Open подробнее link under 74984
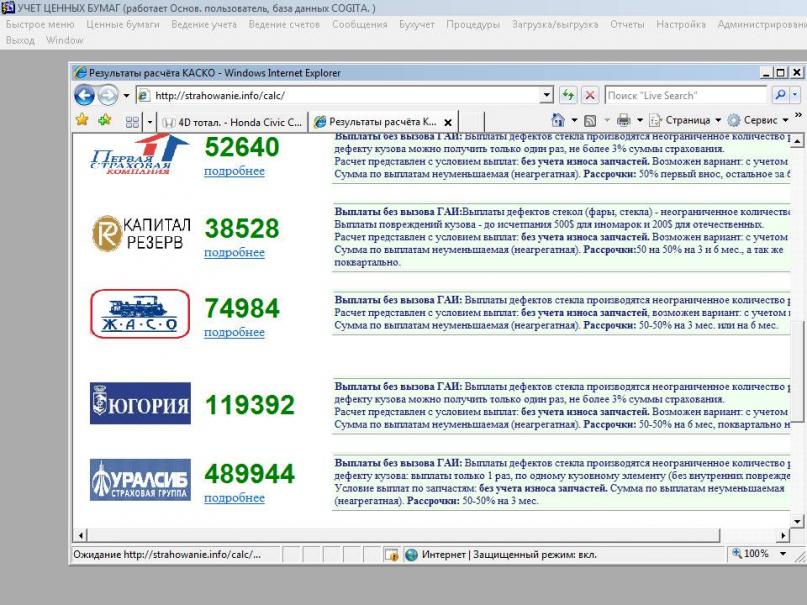 click(234, 332)
